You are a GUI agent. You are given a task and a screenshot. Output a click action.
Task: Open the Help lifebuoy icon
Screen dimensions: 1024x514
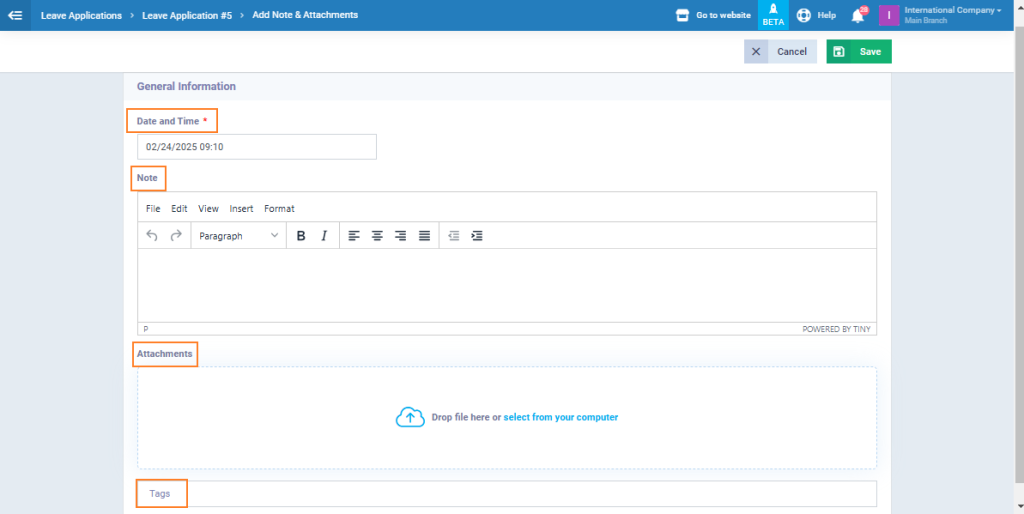click(804, 15)
